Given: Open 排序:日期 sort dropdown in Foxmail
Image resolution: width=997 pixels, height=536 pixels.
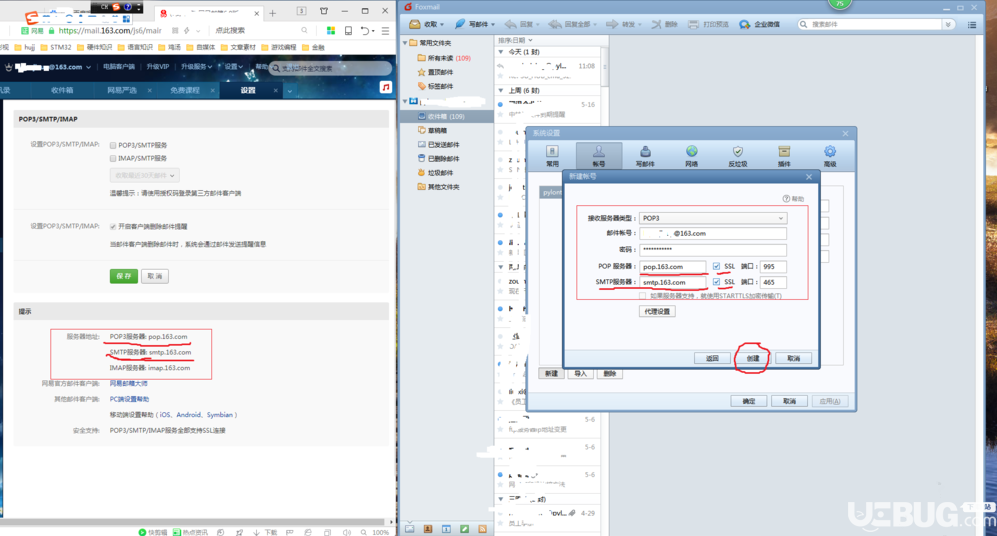Looking at the screenshot, I should point(516,40).
